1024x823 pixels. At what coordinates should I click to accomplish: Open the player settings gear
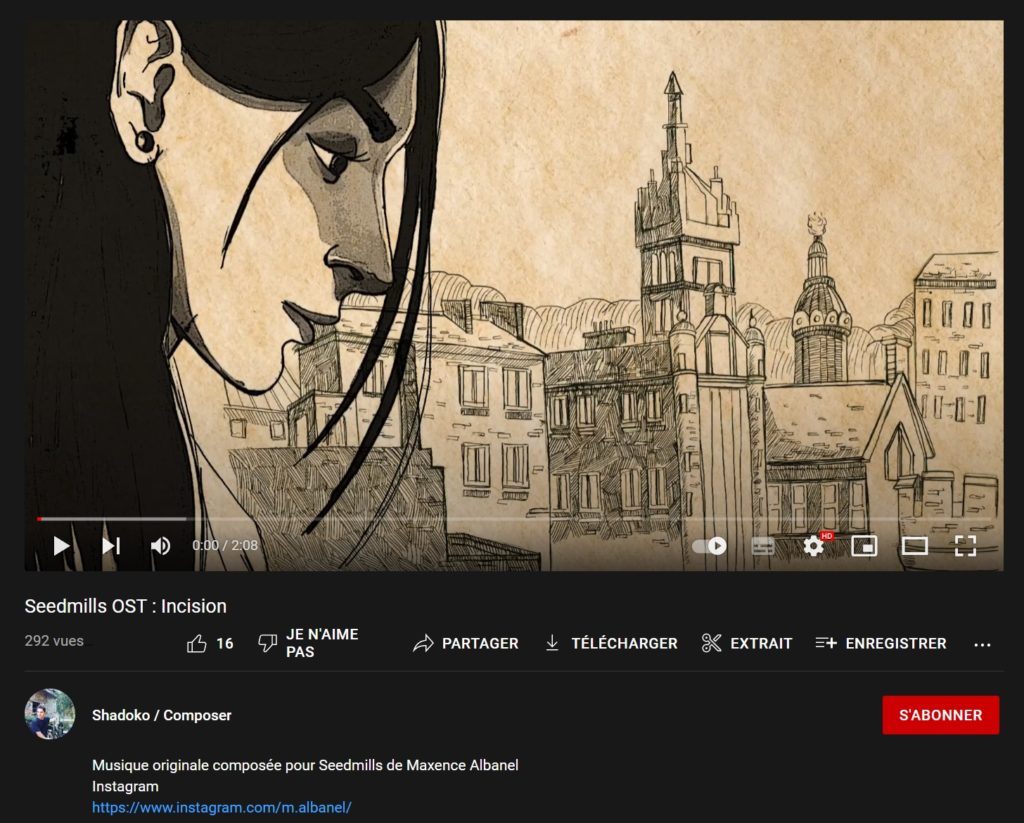tap(814, 546)
